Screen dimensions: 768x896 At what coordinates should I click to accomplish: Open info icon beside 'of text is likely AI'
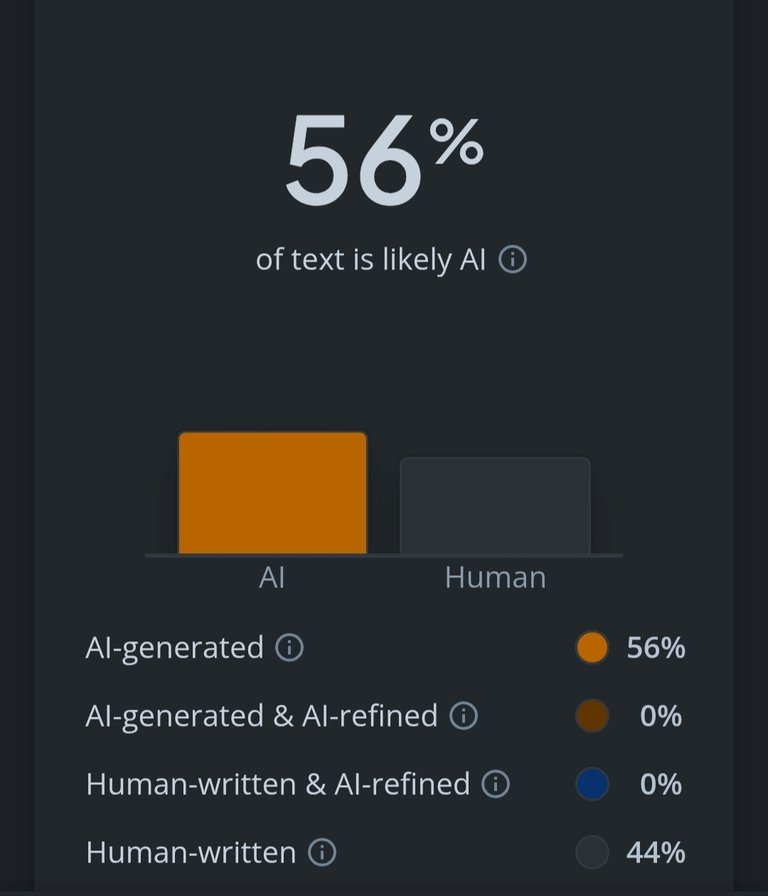point(513,259)
